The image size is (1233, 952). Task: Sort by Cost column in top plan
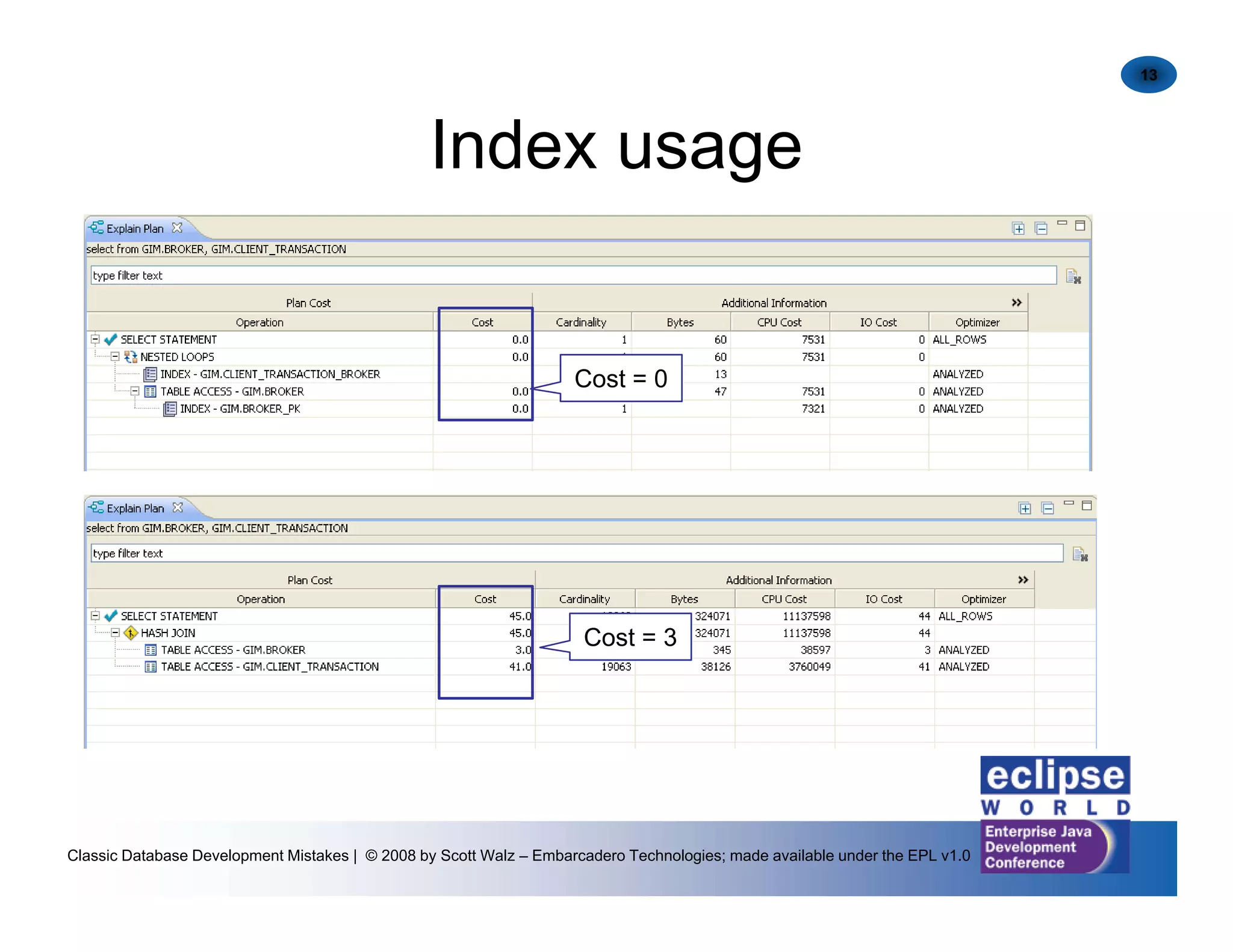pyautogui.click(x=482, y=323)
